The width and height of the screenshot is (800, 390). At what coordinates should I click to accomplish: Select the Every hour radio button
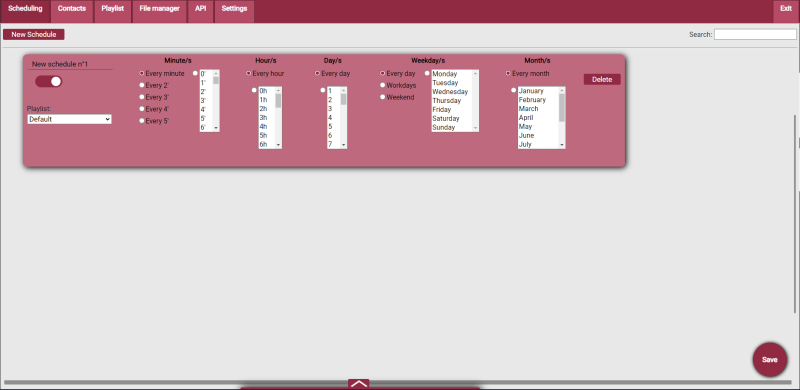click(249, 74)
